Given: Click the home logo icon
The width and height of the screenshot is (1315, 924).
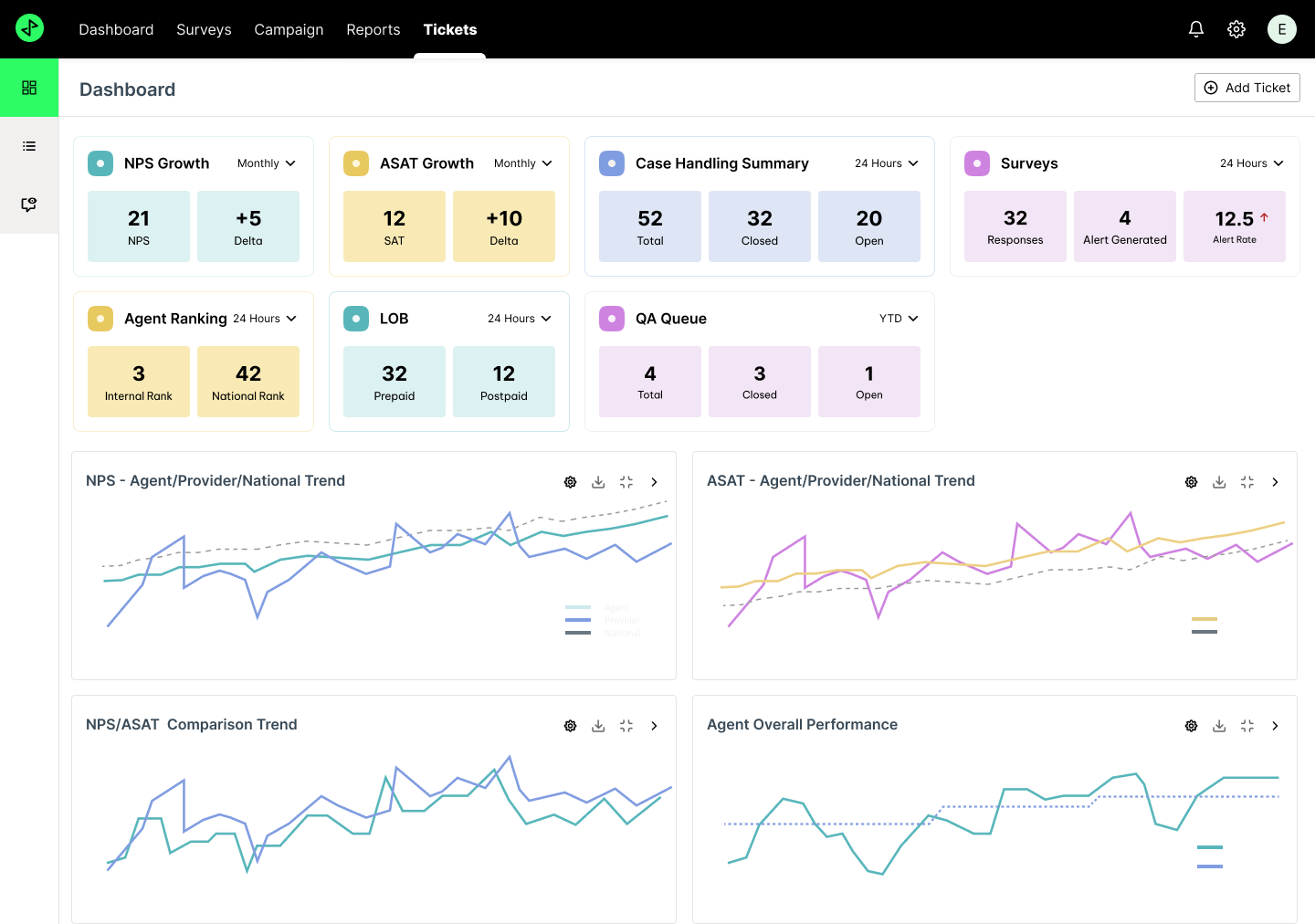Looking at the screenshot, I should (29, 28).
